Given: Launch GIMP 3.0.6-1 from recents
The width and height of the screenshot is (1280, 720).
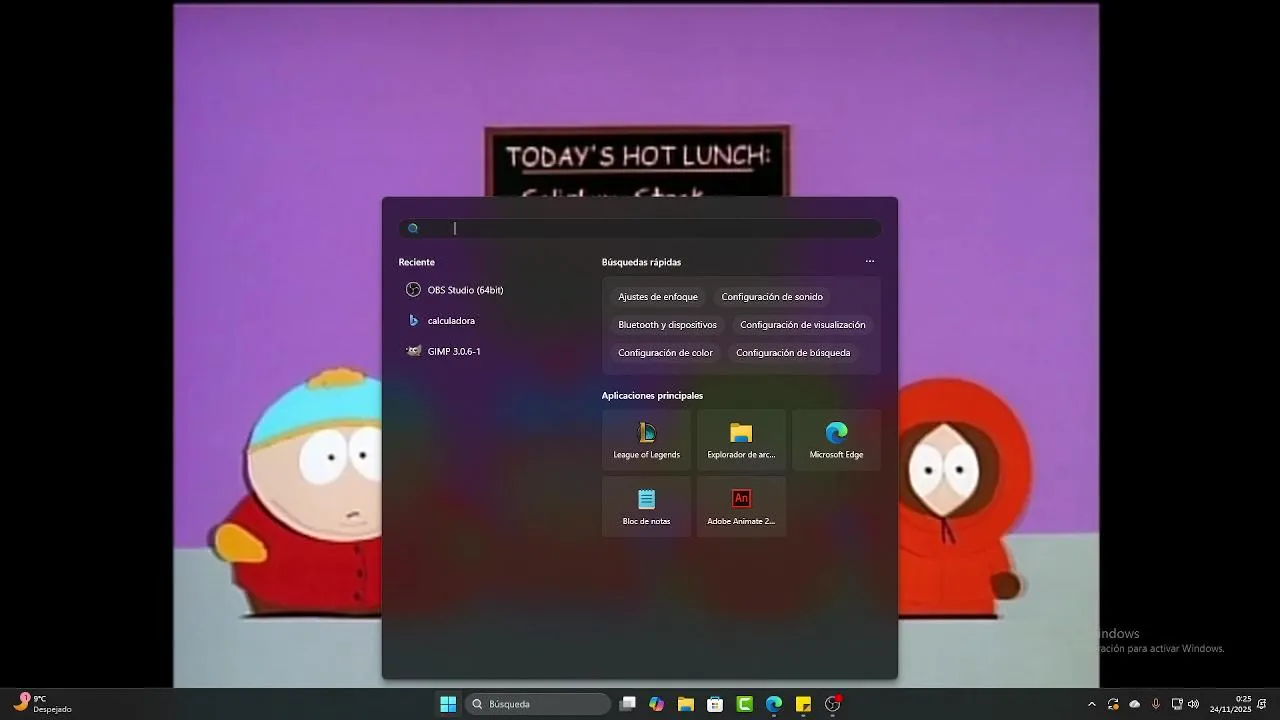Looking at the screenshot, I should 444,352.
